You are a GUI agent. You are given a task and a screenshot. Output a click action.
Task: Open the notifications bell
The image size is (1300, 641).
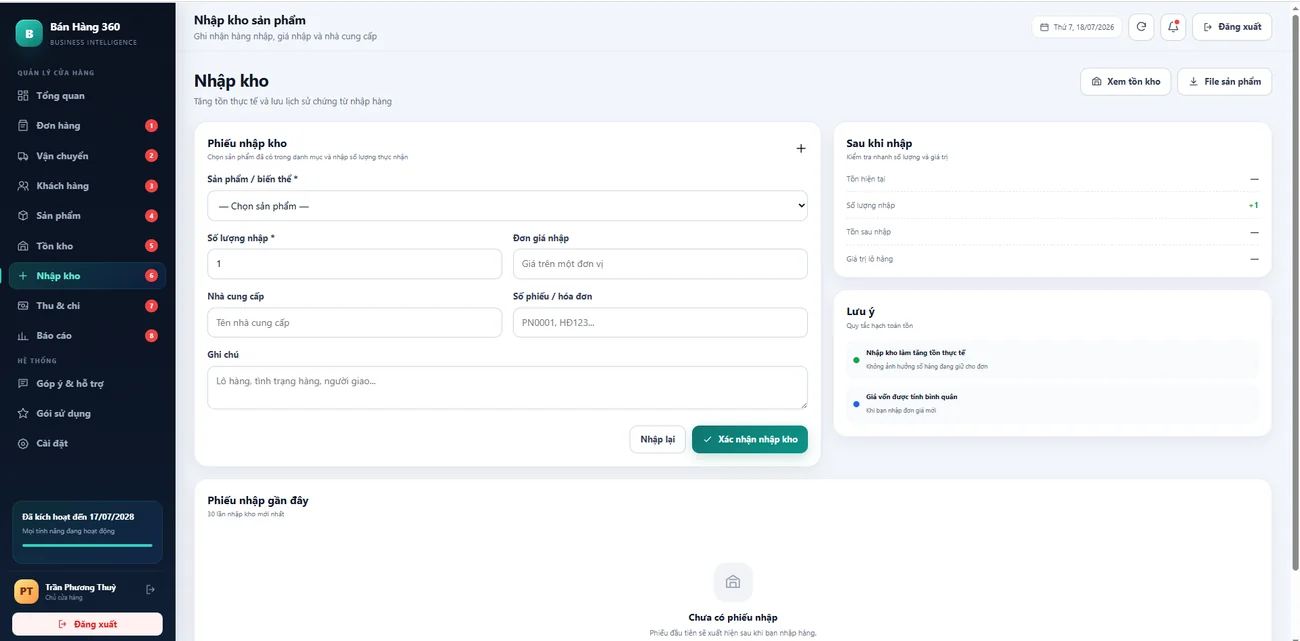click(1172, 27)
